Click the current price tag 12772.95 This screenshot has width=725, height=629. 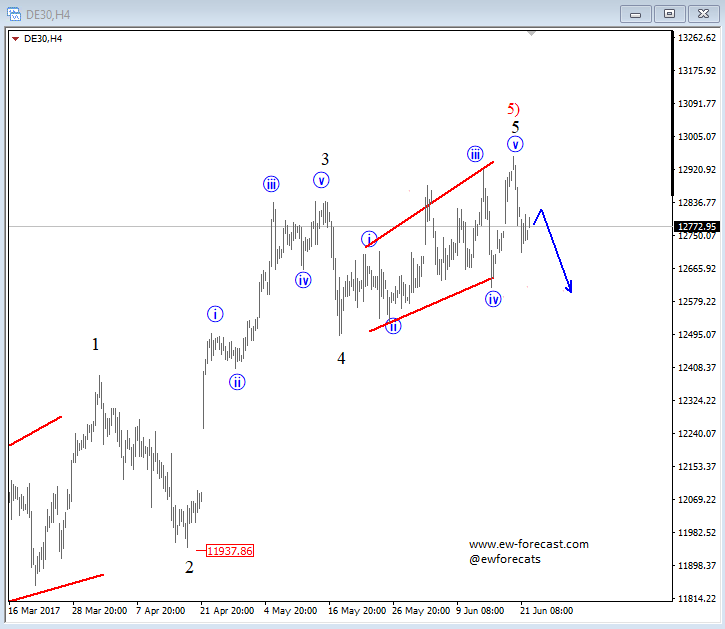click(696, 227)
